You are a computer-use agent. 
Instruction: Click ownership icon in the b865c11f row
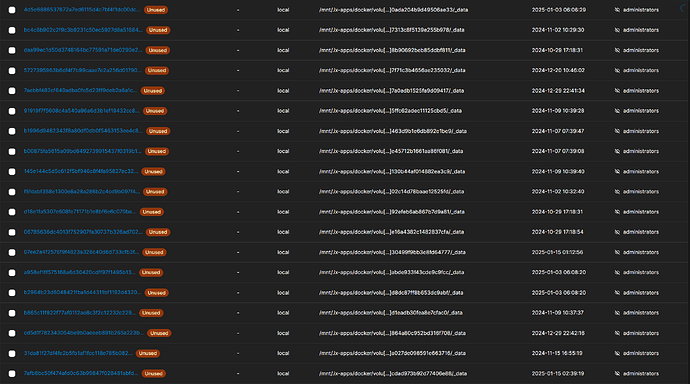[617, 313]
